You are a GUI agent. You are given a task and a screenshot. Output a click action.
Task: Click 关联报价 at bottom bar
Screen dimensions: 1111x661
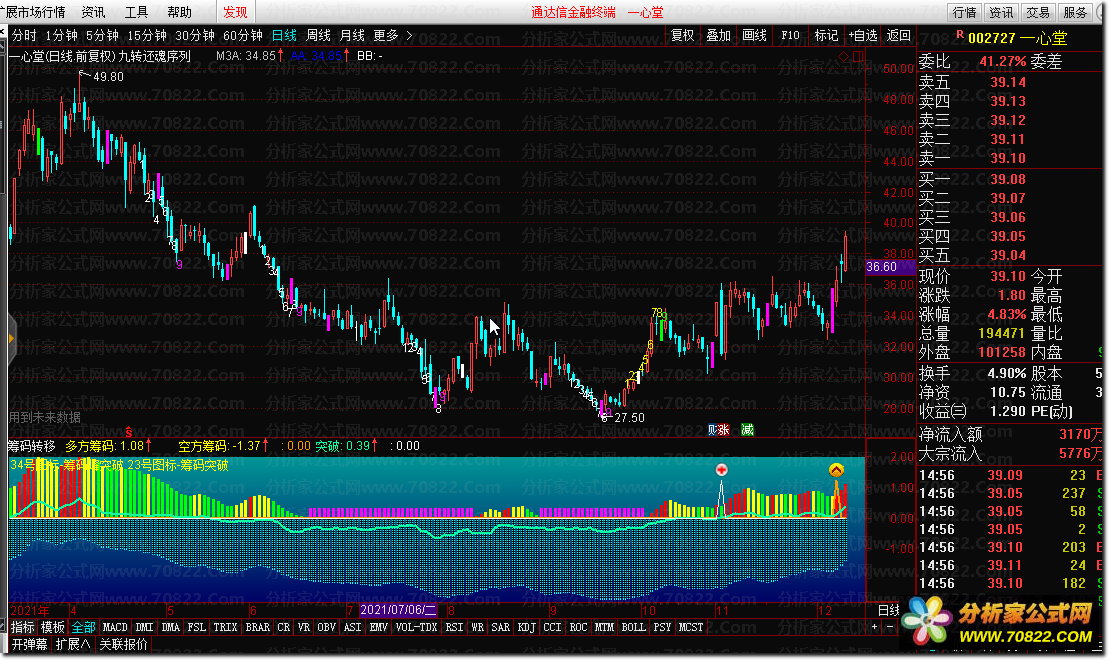tap(123, 644)
